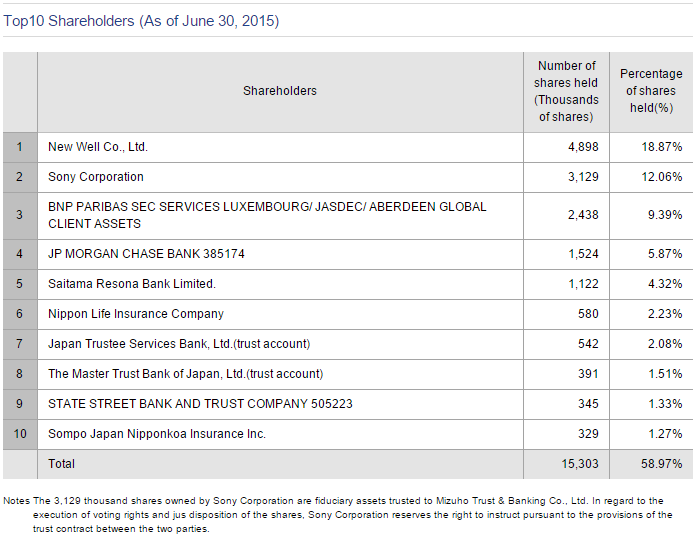Click Sompo Japan Nipponkoa Insurance Inc. cell
The image size is (698, 538).
pyautogui.click(x=157, y=434)
